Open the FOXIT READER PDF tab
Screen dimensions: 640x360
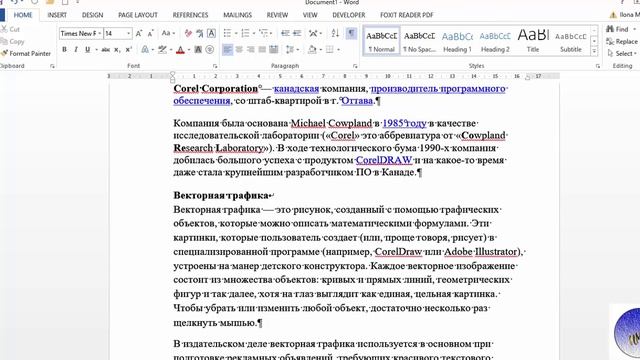pyautogui.click(x=407, y=15)
